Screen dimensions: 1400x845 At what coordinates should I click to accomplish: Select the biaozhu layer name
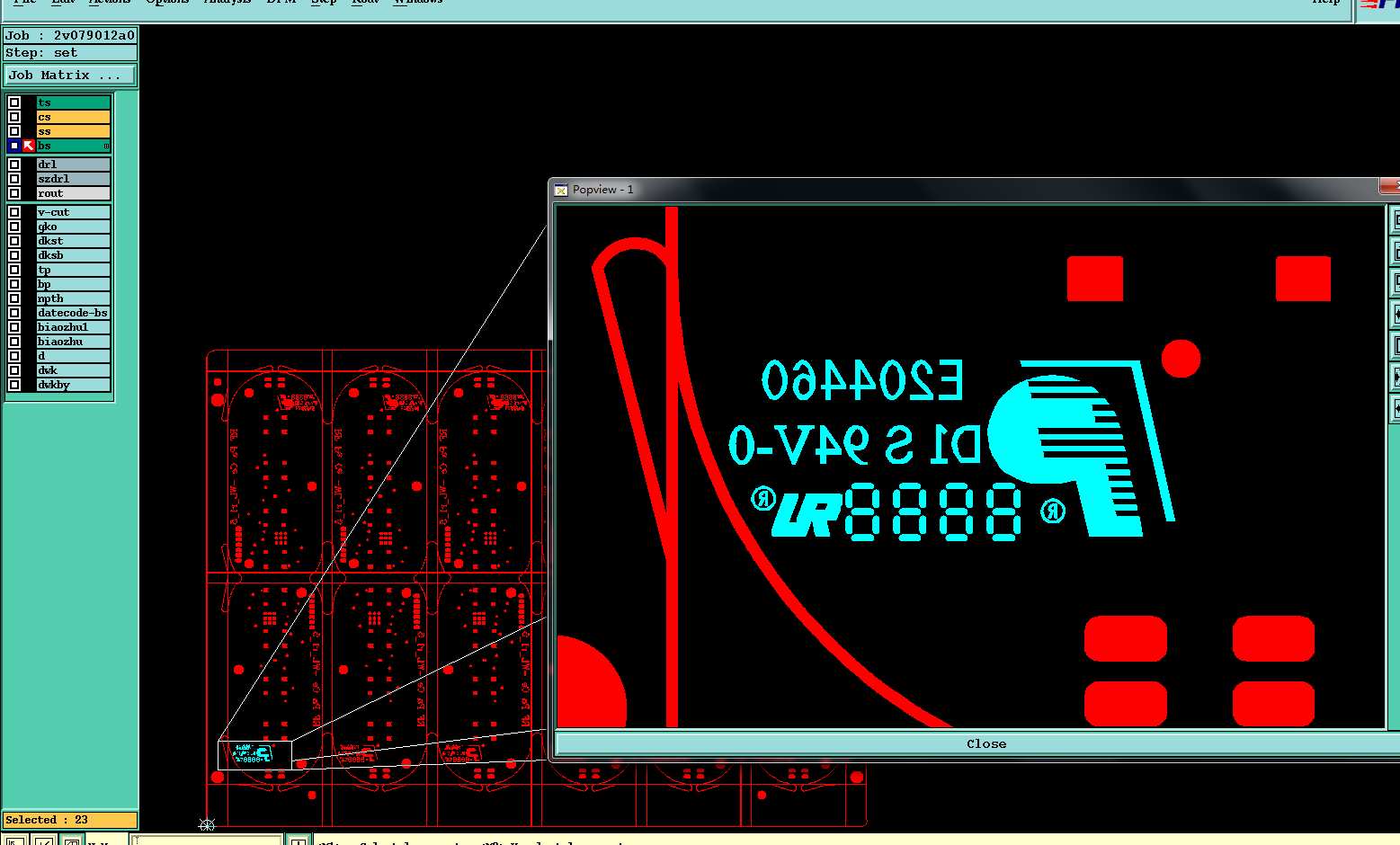(73, 342)
